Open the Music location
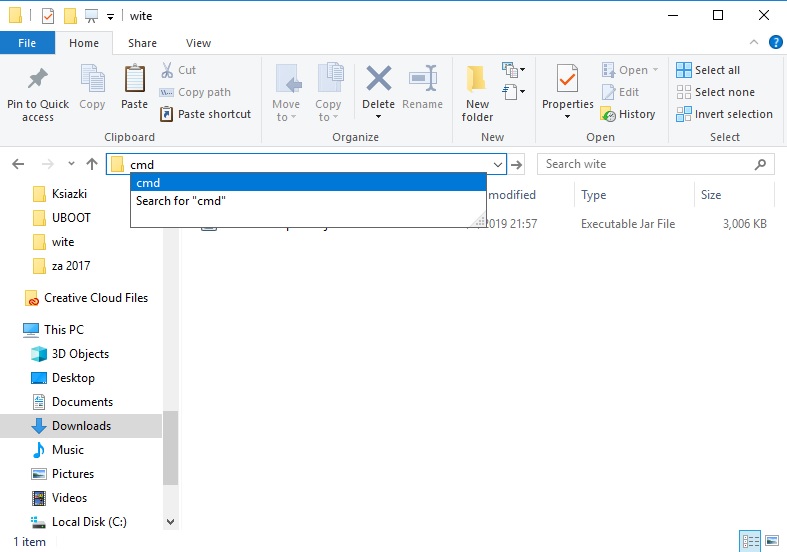787x552 pixels. pos(58,450)
